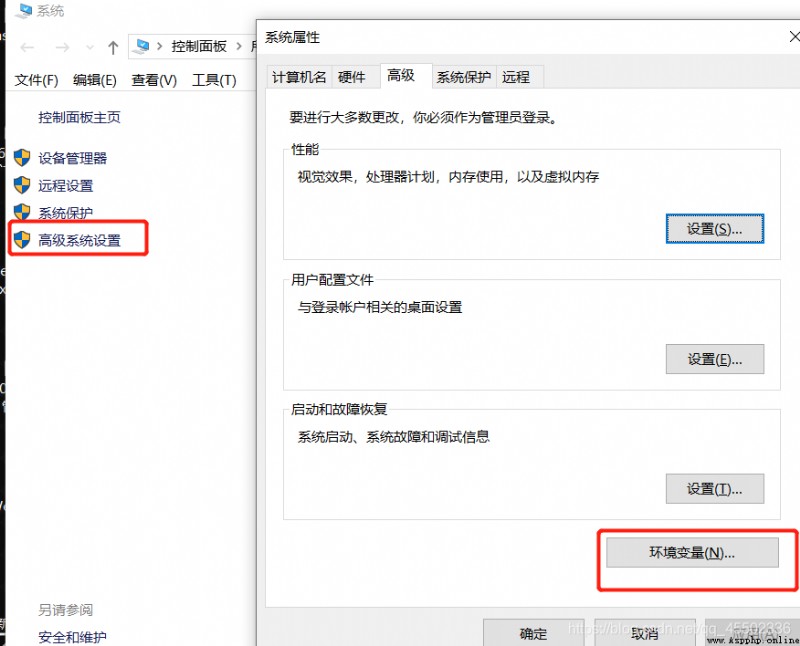Open 控制面板主页 link

pos(79,117)
